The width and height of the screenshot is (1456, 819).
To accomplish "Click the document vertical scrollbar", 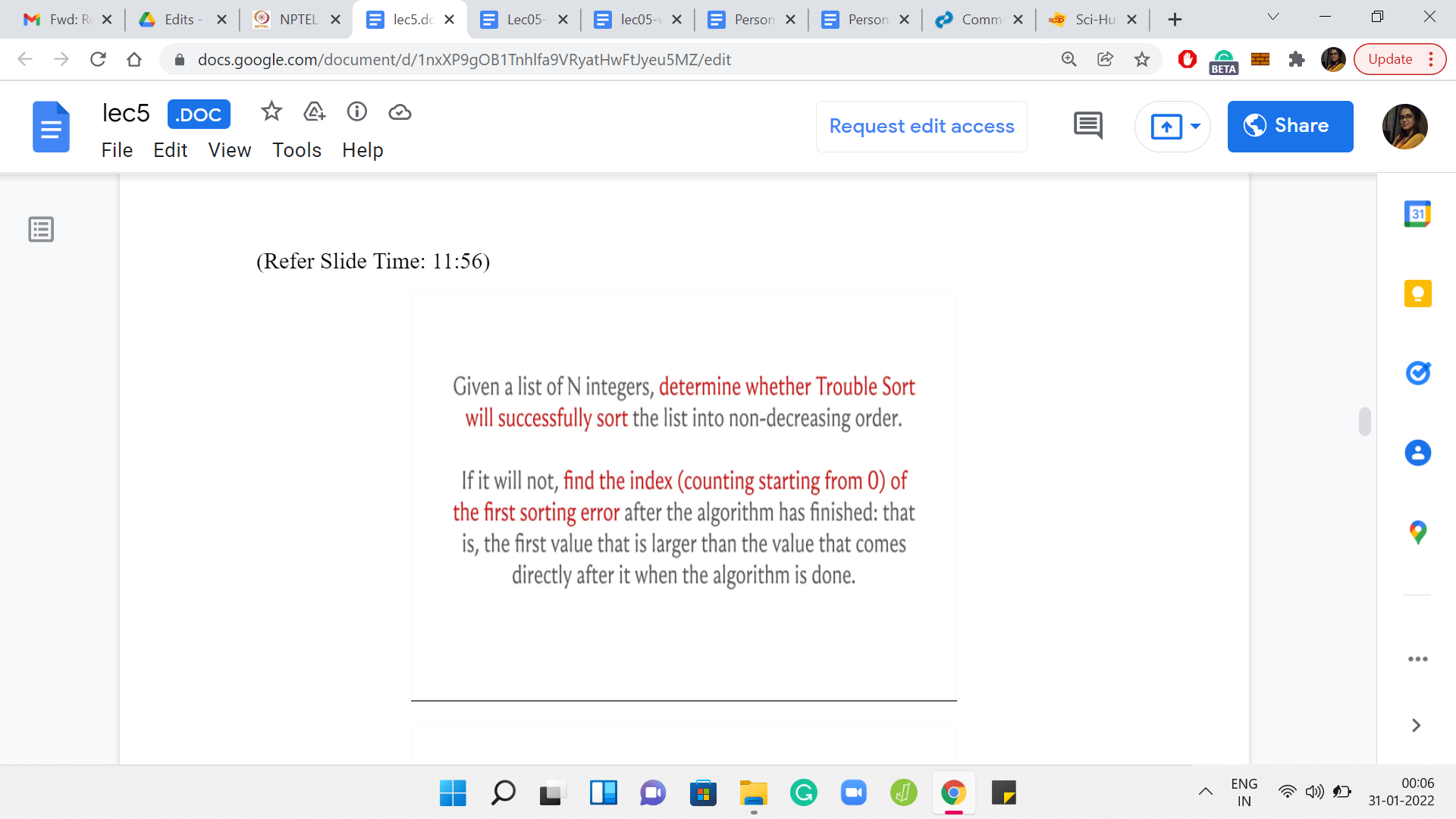I will point(1364,422).
